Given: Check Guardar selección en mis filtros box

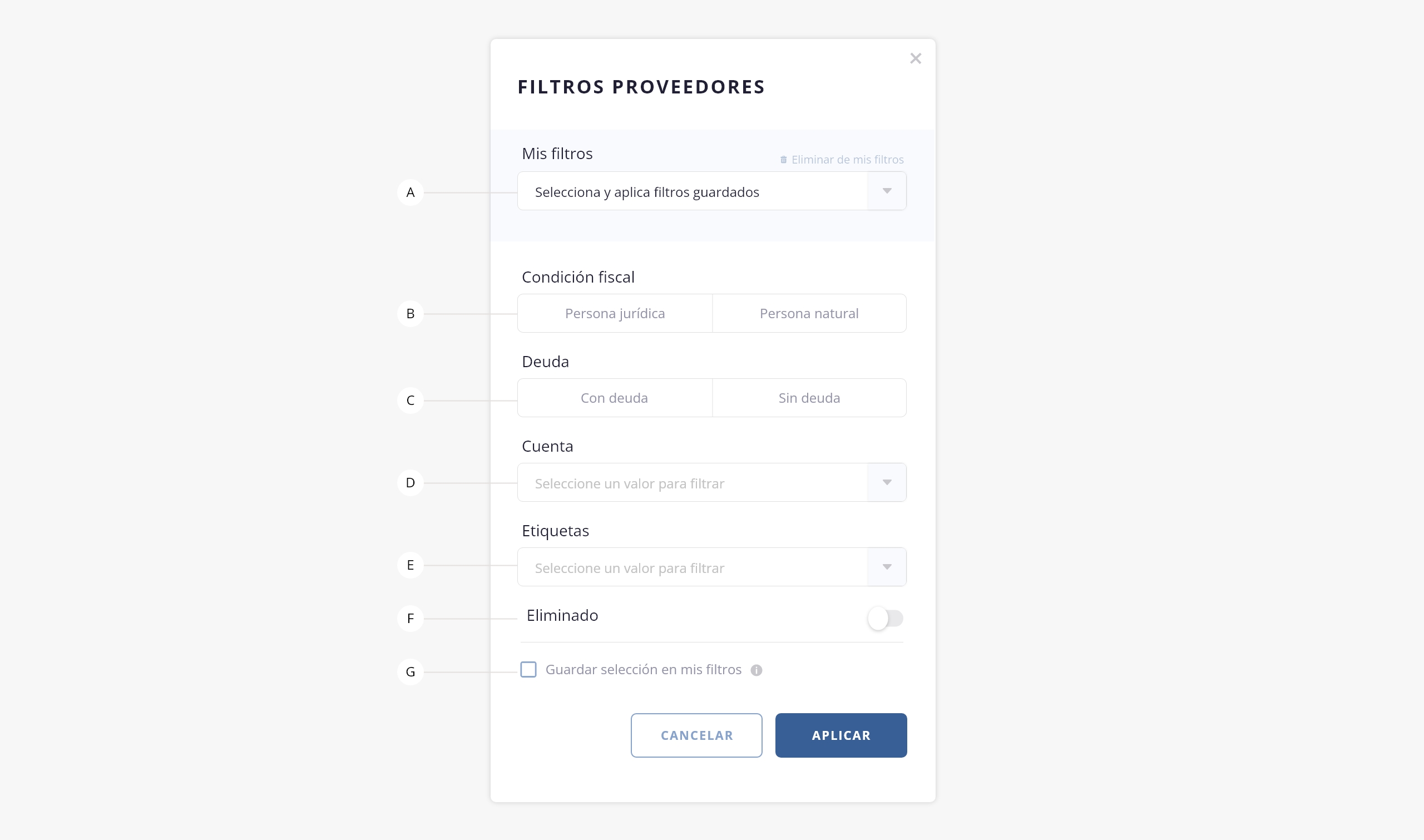Looking at the screenshot, I should [528, 670].
